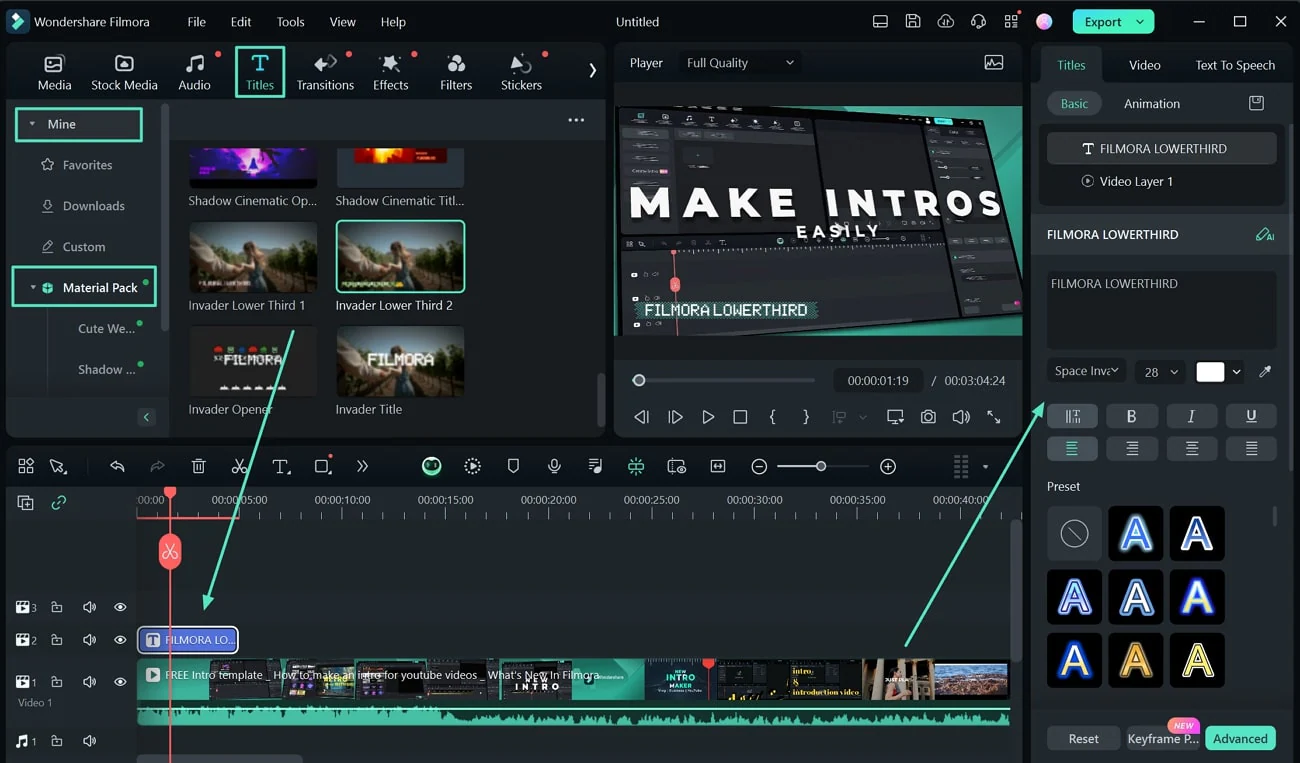Click the zoom out minus icon
This screenshot has width=1300, height=763.
click(x=759, y=467)
